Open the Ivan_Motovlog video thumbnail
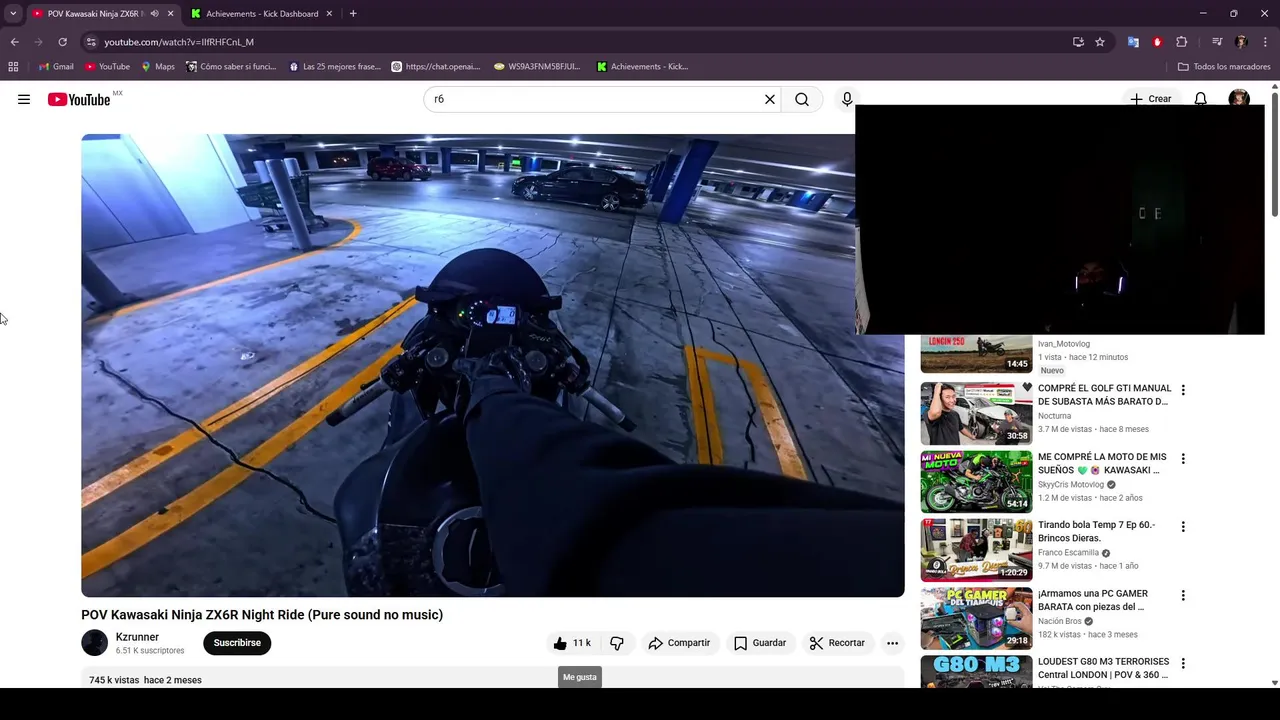This screenshot has width=1280, height=720. click(x=976, y=354)
